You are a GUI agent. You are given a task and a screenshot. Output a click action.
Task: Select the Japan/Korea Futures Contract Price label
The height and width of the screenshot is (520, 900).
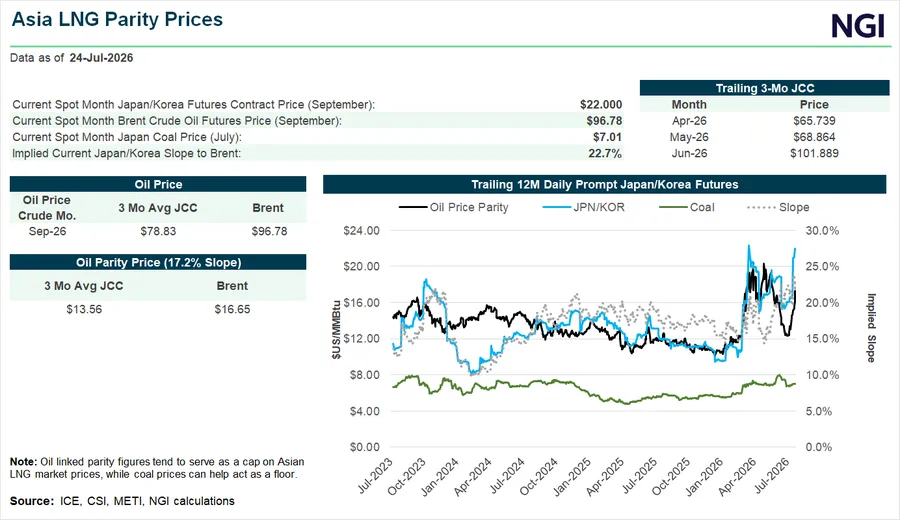pyautogui.click(x=193, y=104)
